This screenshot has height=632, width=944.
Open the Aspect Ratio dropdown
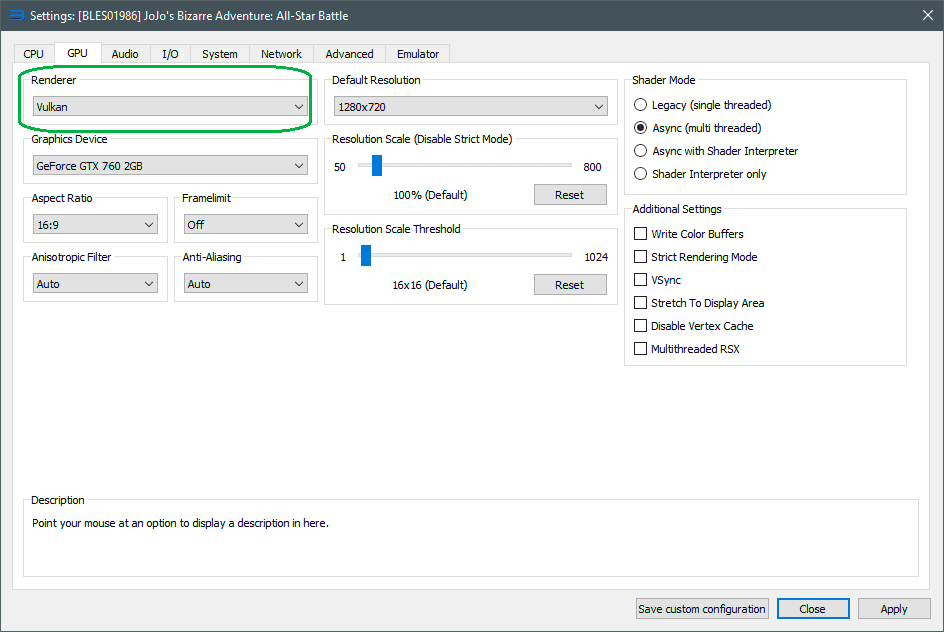pos(95,225)
